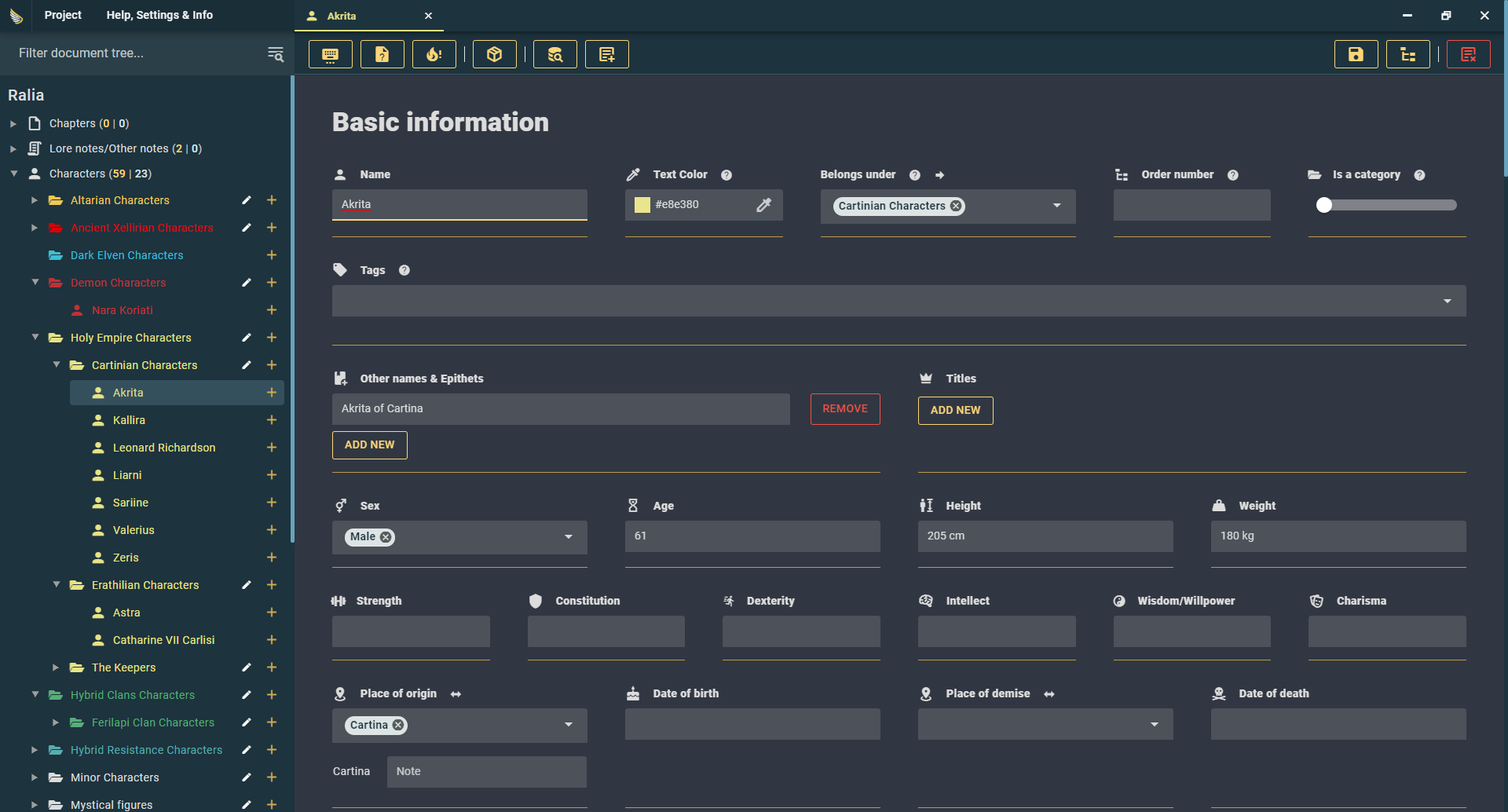1508x812 pixels.
Task: Click the yellow text color swatch
Action: click(x=642, y=205)
